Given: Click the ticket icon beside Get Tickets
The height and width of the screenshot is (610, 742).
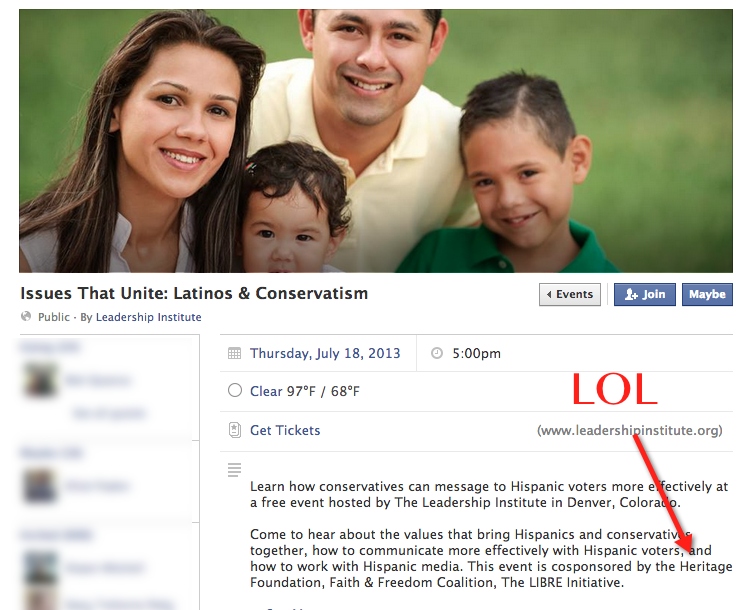Looking at the screenshot, I should coord(235,430).
